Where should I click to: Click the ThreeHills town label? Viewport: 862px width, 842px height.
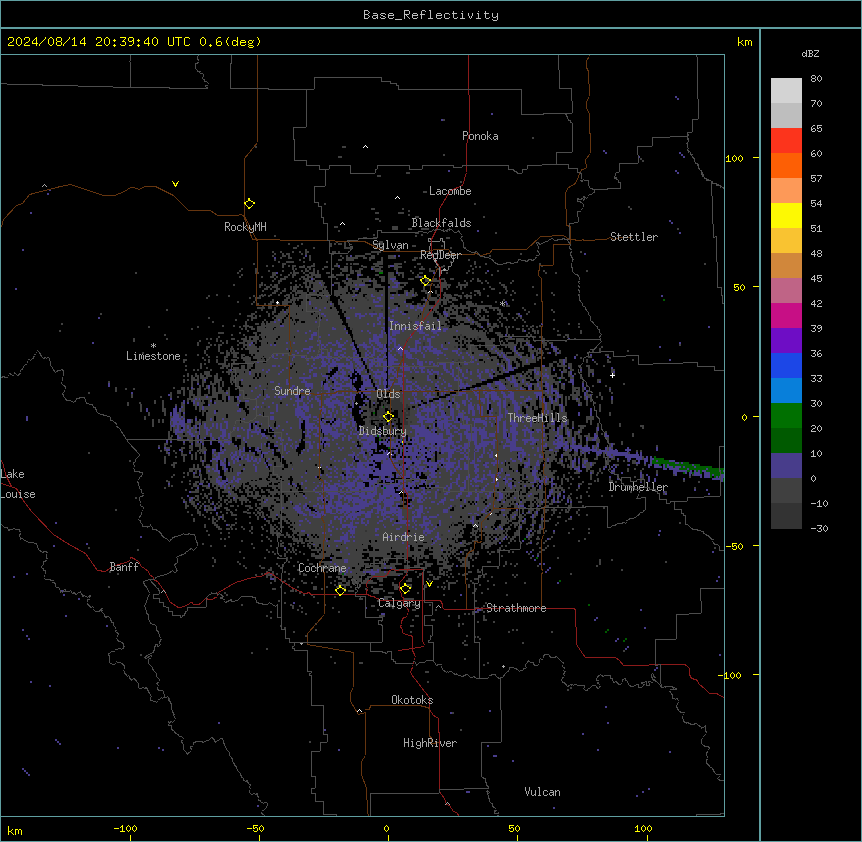(537, 418)
